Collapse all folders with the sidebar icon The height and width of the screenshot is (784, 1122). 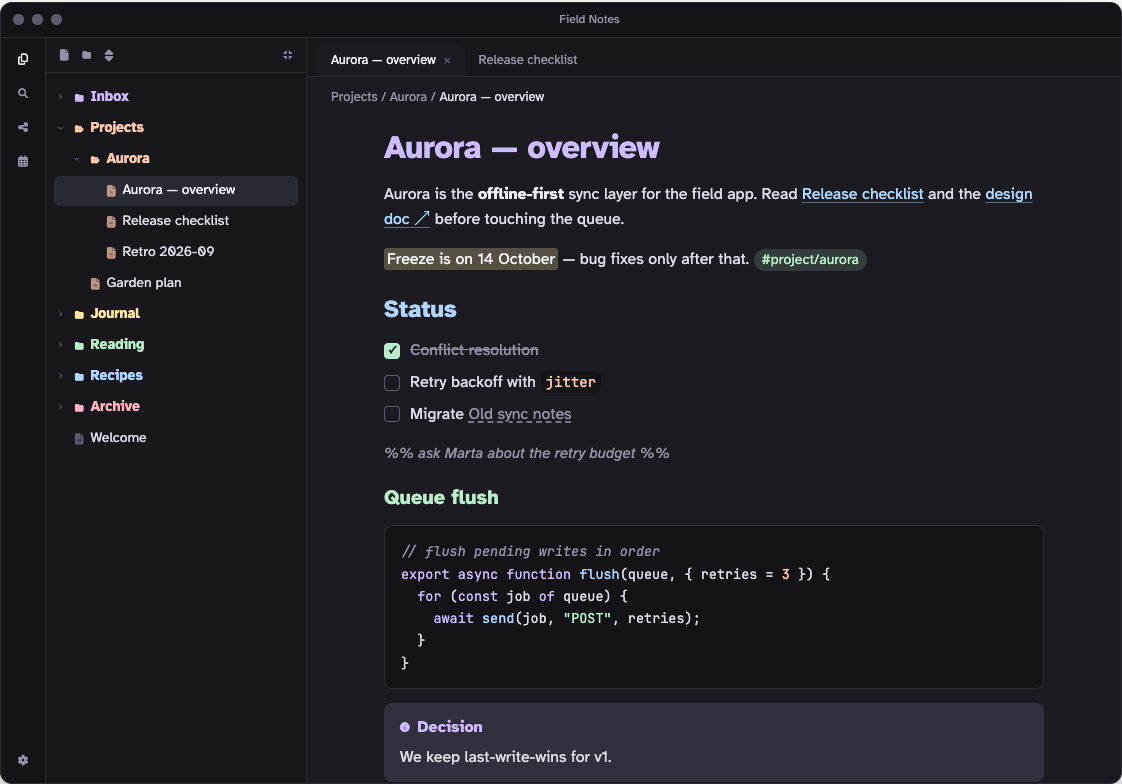288,55
